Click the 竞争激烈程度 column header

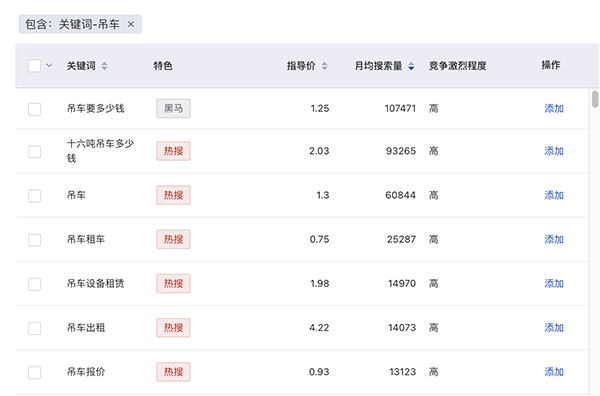point(457,66)
